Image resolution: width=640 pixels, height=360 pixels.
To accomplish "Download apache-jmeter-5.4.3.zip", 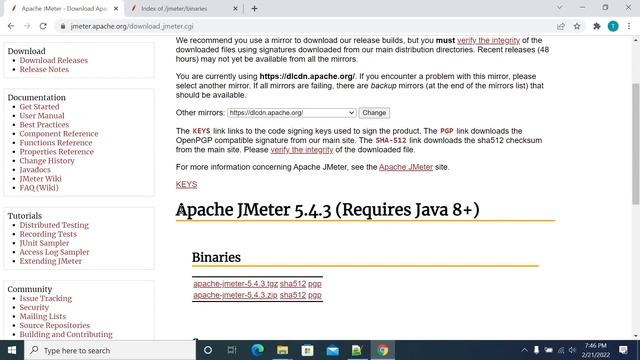I will [x=235, y=295].
